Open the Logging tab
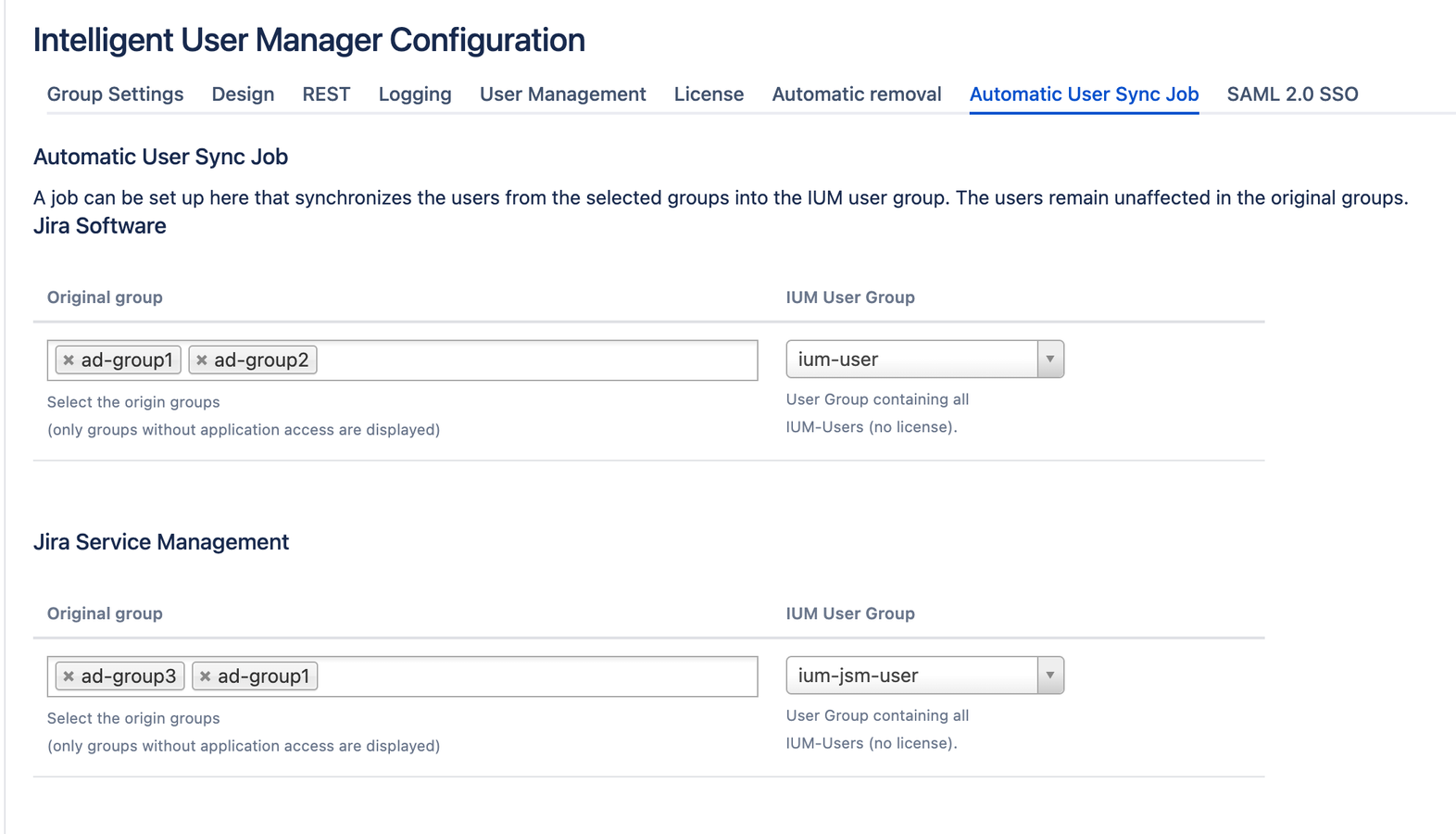 click(x=415, y=95)
